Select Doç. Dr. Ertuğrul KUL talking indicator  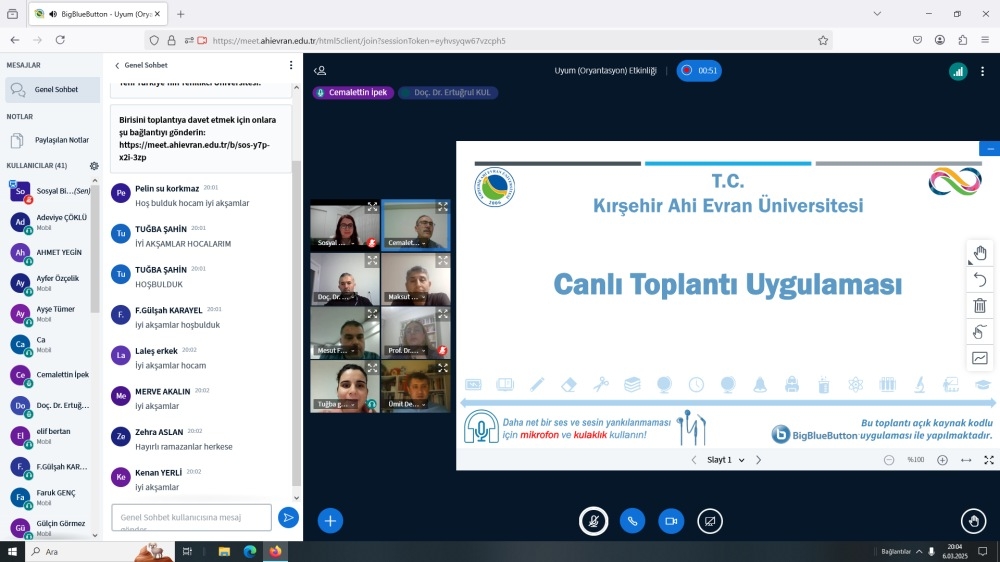448,92
